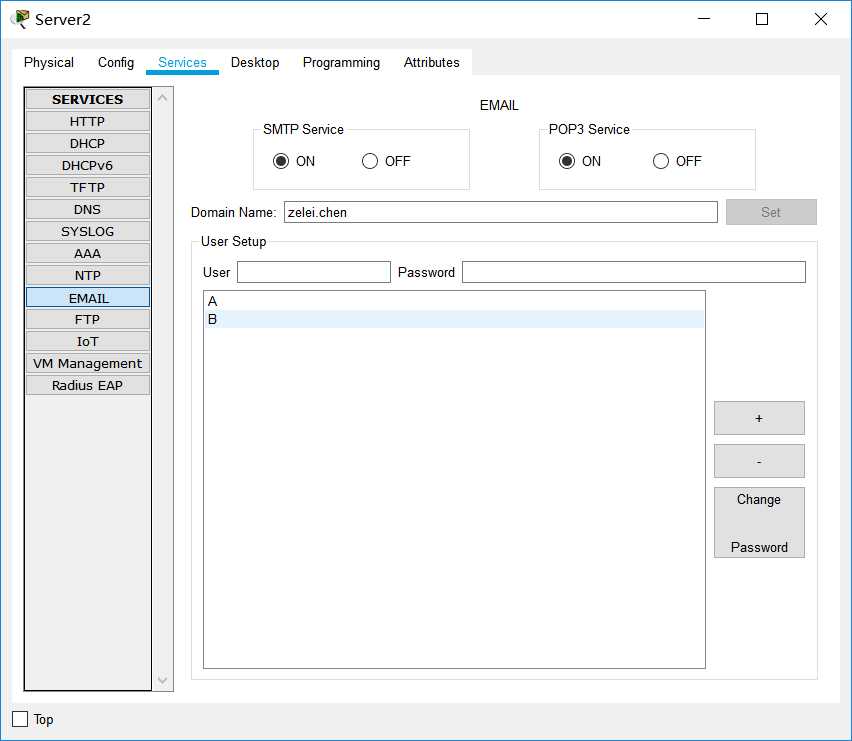
Task: Maximize the Server2 window
Action: (762, 19)
